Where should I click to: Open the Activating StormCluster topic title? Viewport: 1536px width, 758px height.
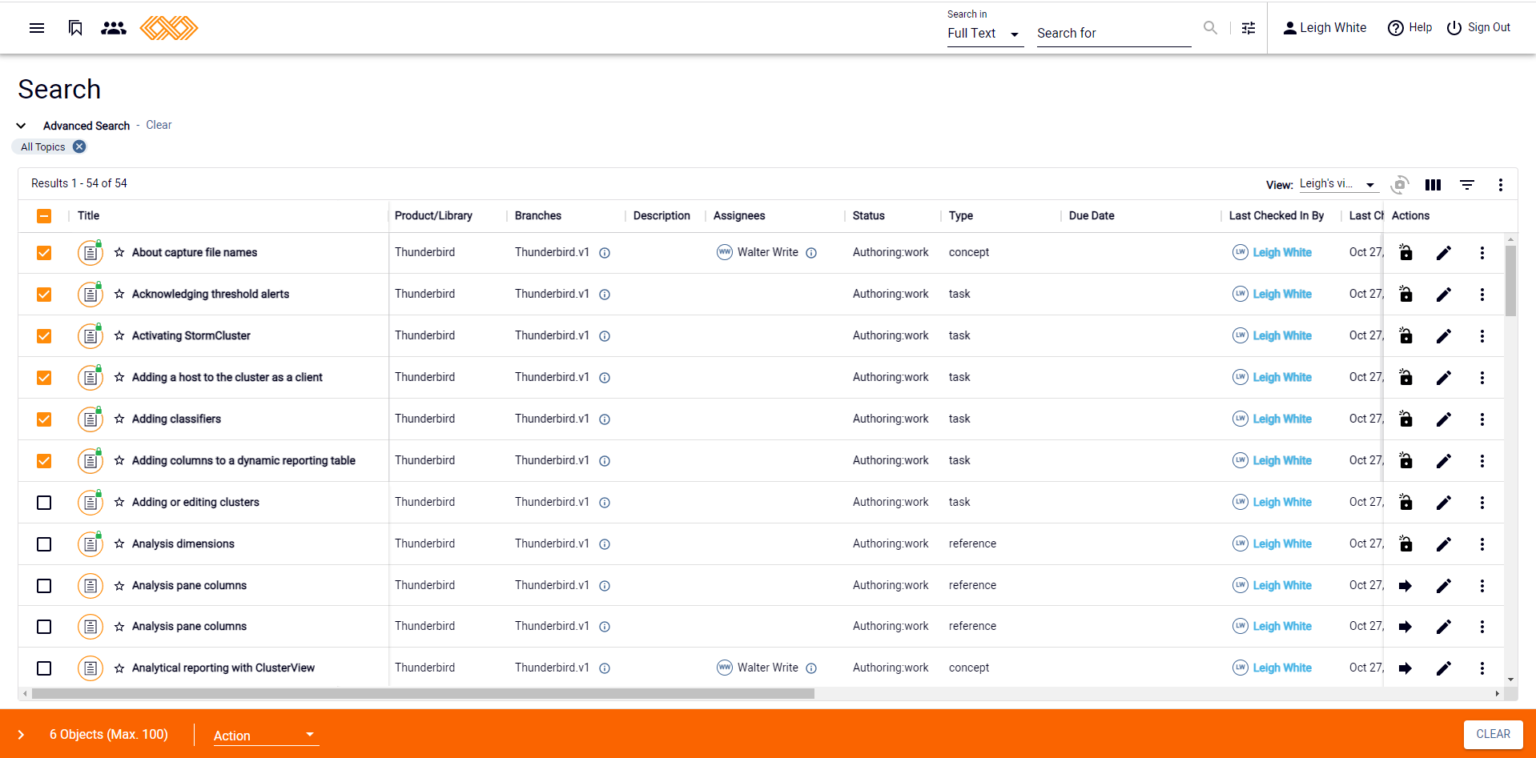click(x=191, y=336)
